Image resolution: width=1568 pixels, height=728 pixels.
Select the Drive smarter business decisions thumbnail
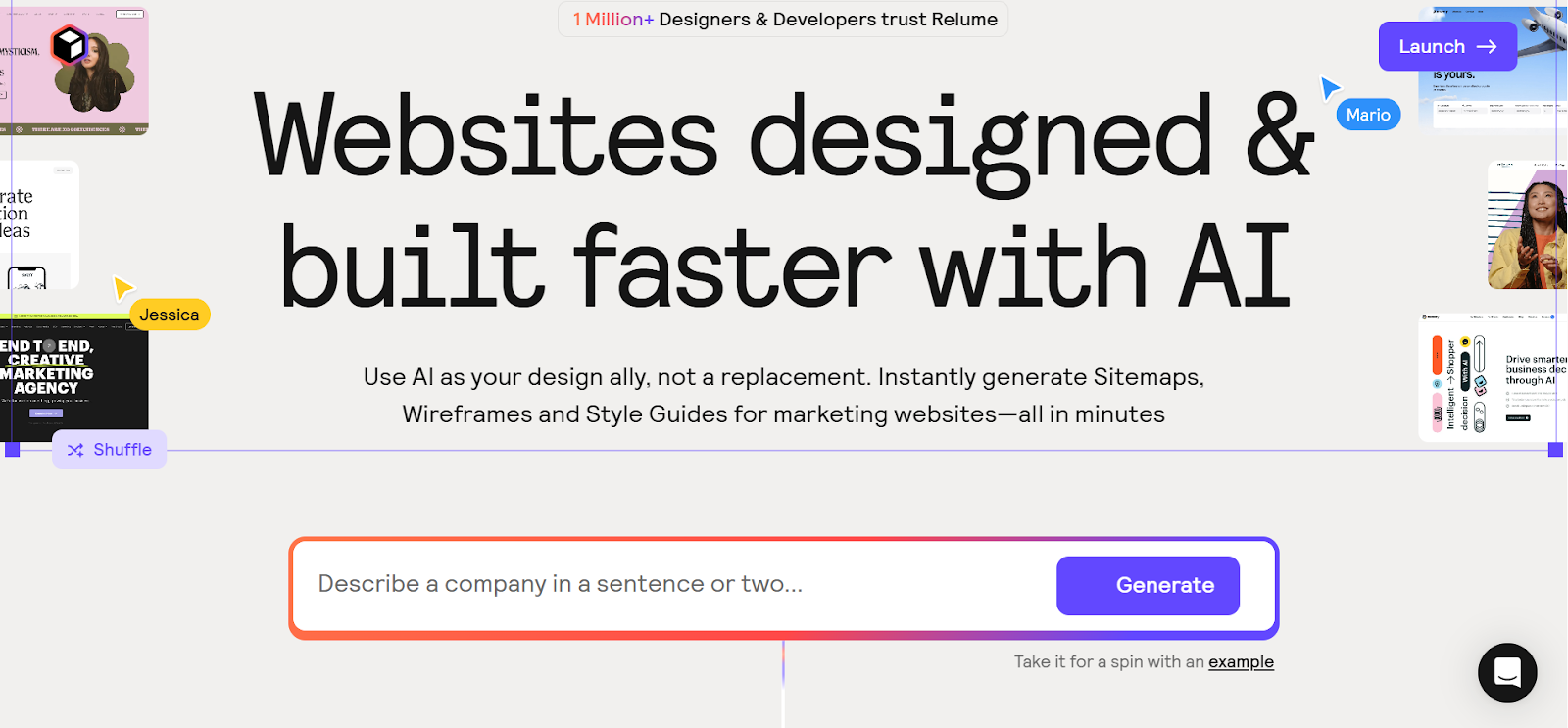click(x=1493, y=377)
